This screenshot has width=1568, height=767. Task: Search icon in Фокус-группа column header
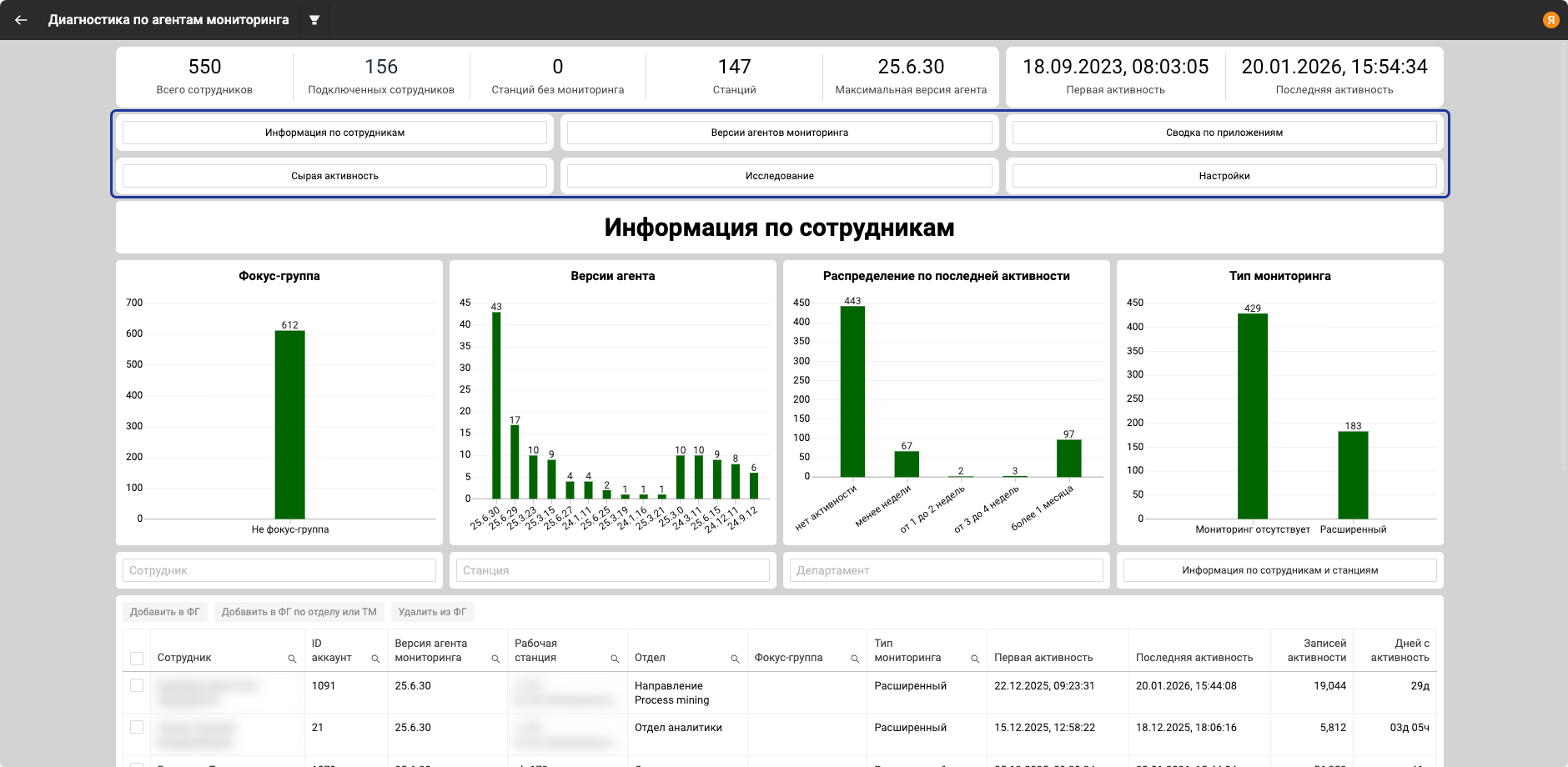coord(855,659)
